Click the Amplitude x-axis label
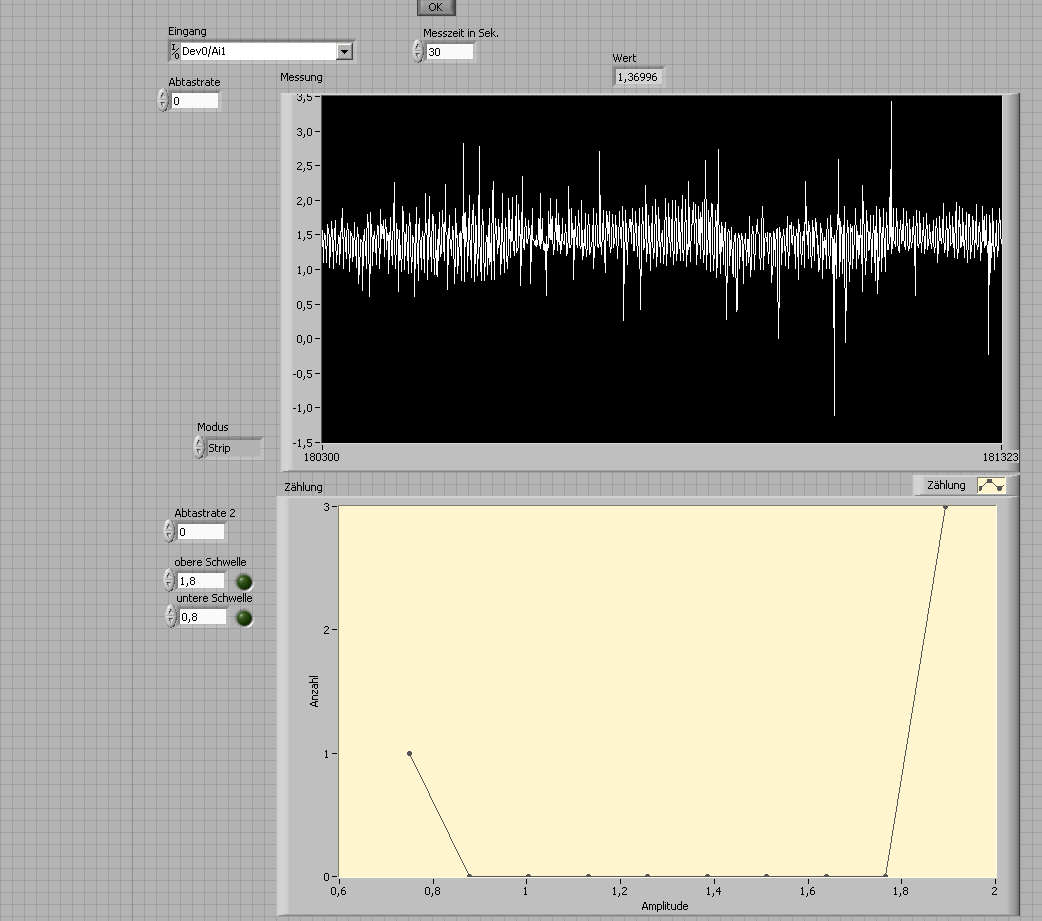 (665, 906)
